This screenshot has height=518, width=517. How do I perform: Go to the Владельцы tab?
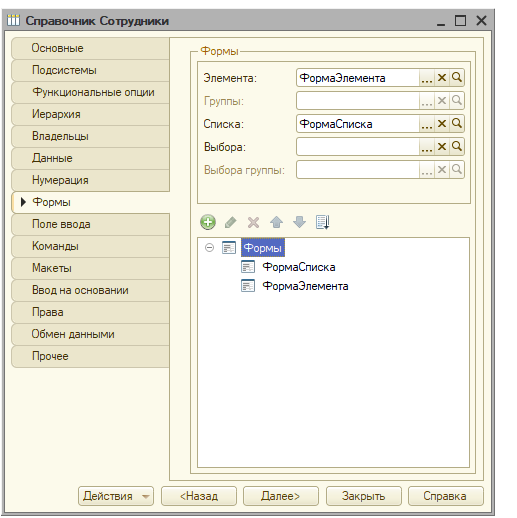click(x=90, y=136)
